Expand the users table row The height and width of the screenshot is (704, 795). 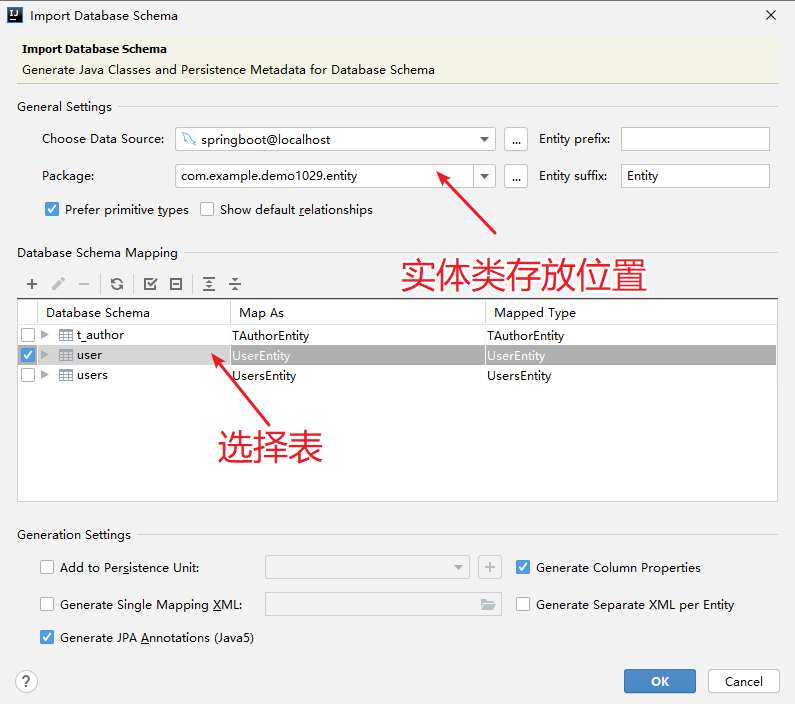[x=45, y=375]
